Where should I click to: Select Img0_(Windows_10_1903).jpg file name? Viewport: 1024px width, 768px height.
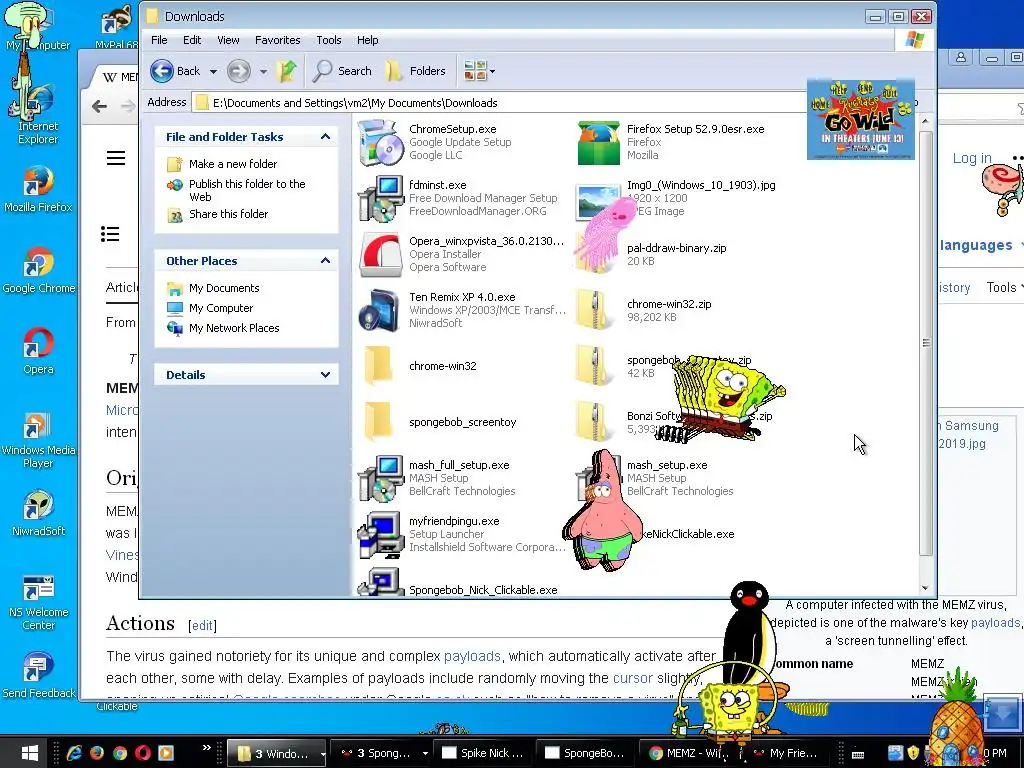[701, 185]
